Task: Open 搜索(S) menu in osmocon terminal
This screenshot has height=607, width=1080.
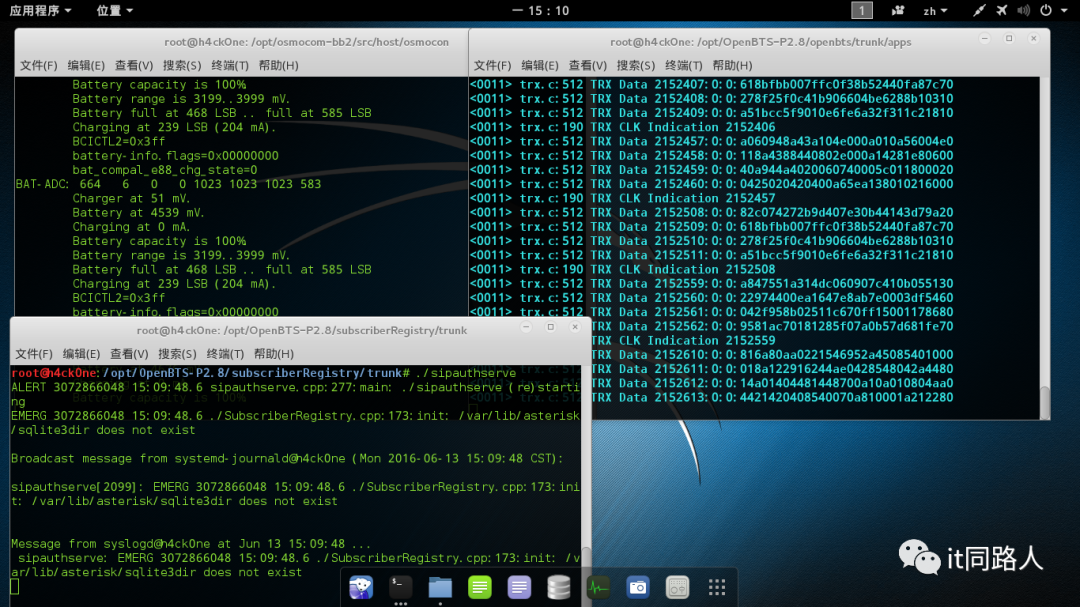Action: 182,65
